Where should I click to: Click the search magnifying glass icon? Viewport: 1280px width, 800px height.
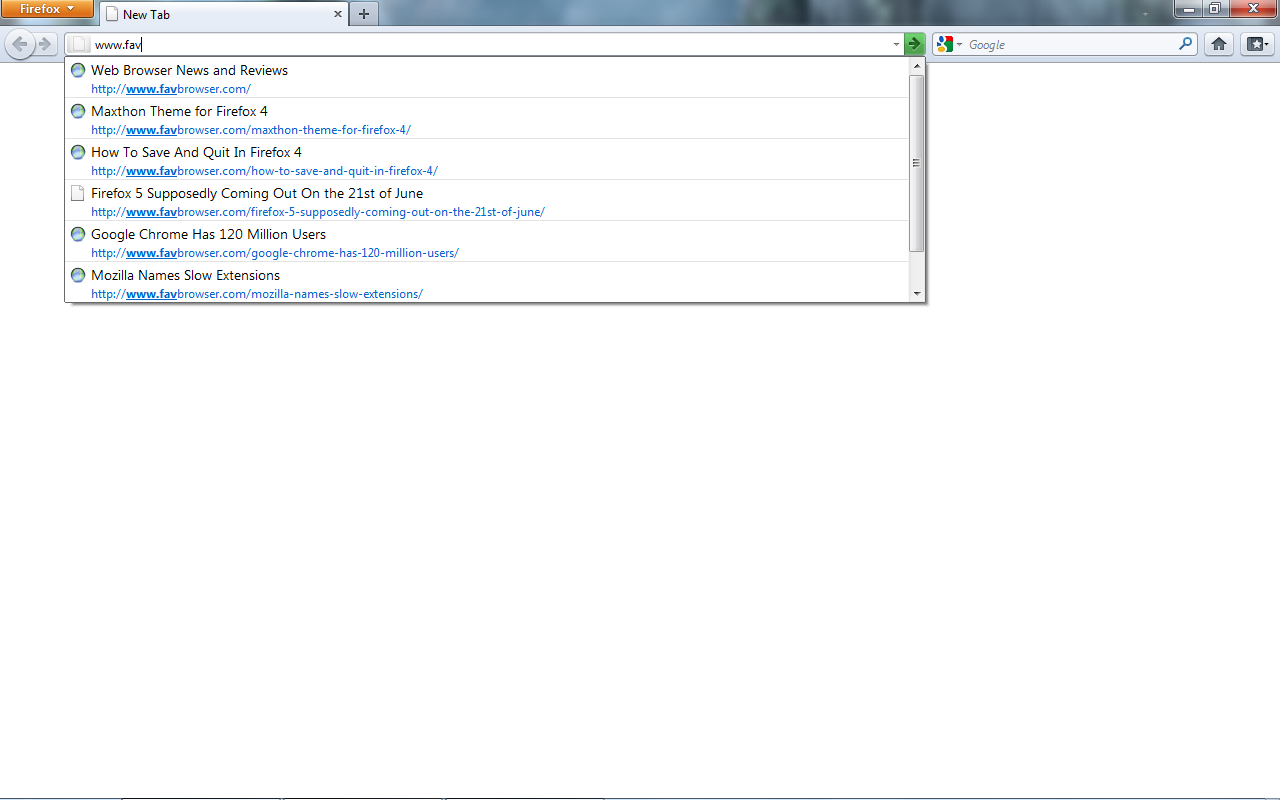click(x=1186, y=44)
